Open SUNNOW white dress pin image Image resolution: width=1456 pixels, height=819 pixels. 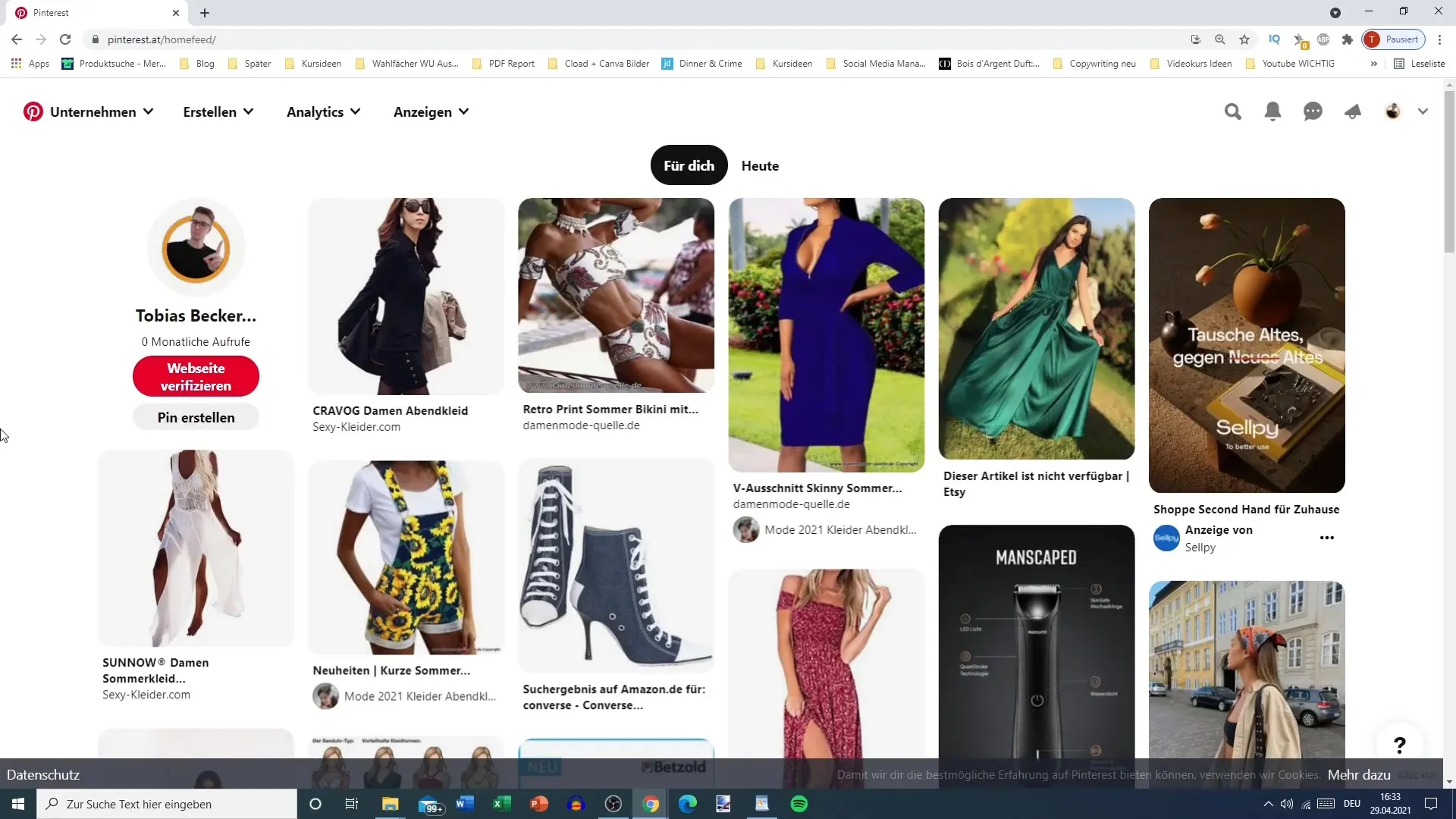click(x=196, y=548)
